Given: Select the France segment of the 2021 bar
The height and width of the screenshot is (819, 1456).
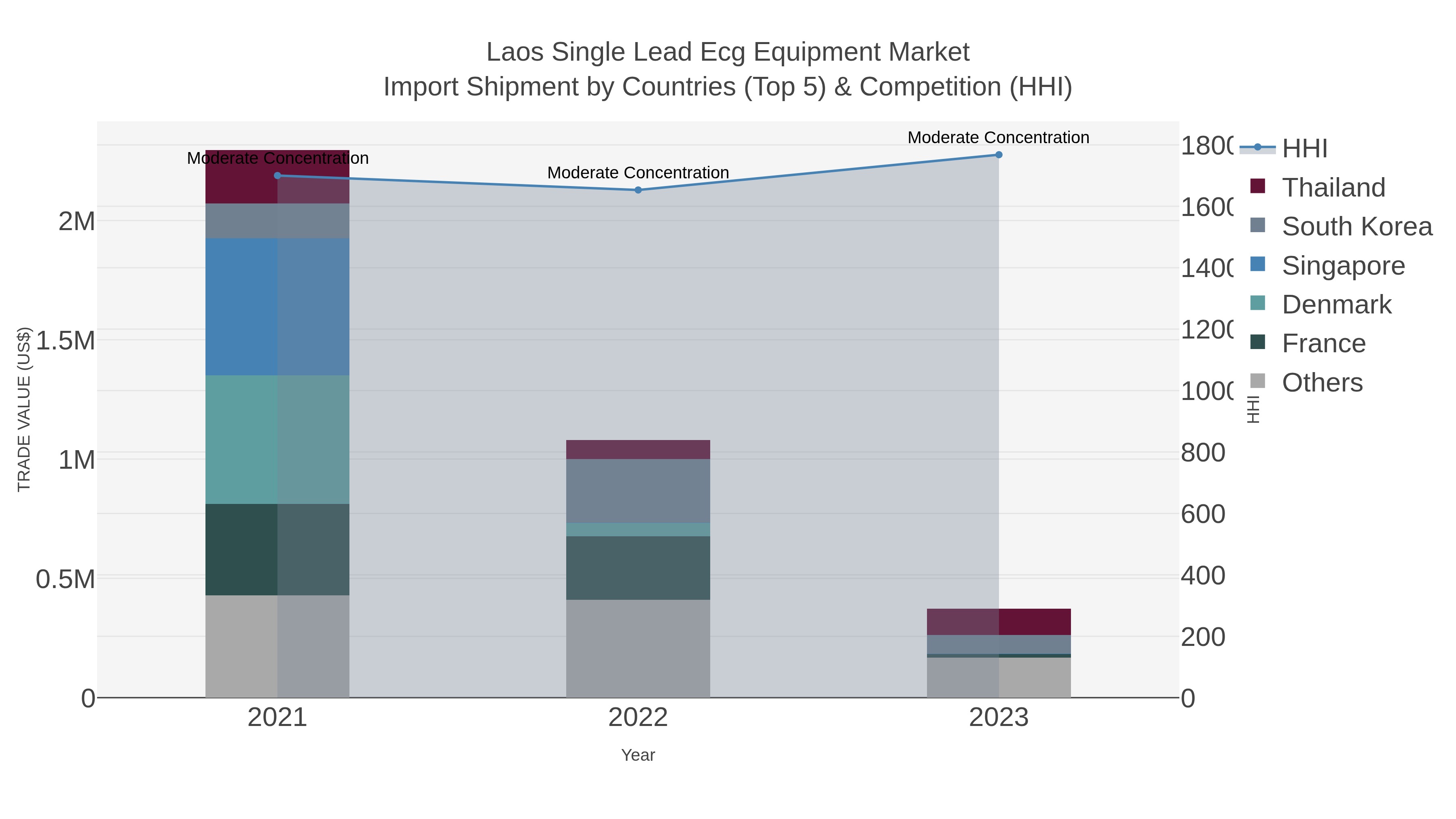Looking at the screenshot, I should pyautogui.click(x=277, y=549).
